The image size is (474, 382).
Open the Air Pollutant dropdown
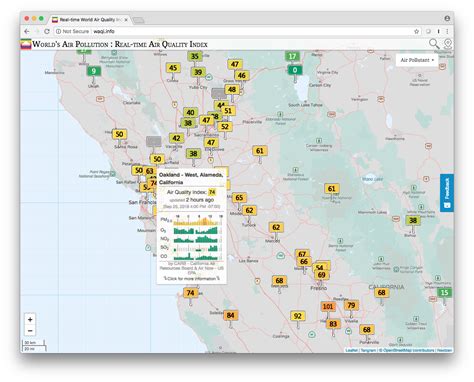pyautogui.click(x=417, y=60)
